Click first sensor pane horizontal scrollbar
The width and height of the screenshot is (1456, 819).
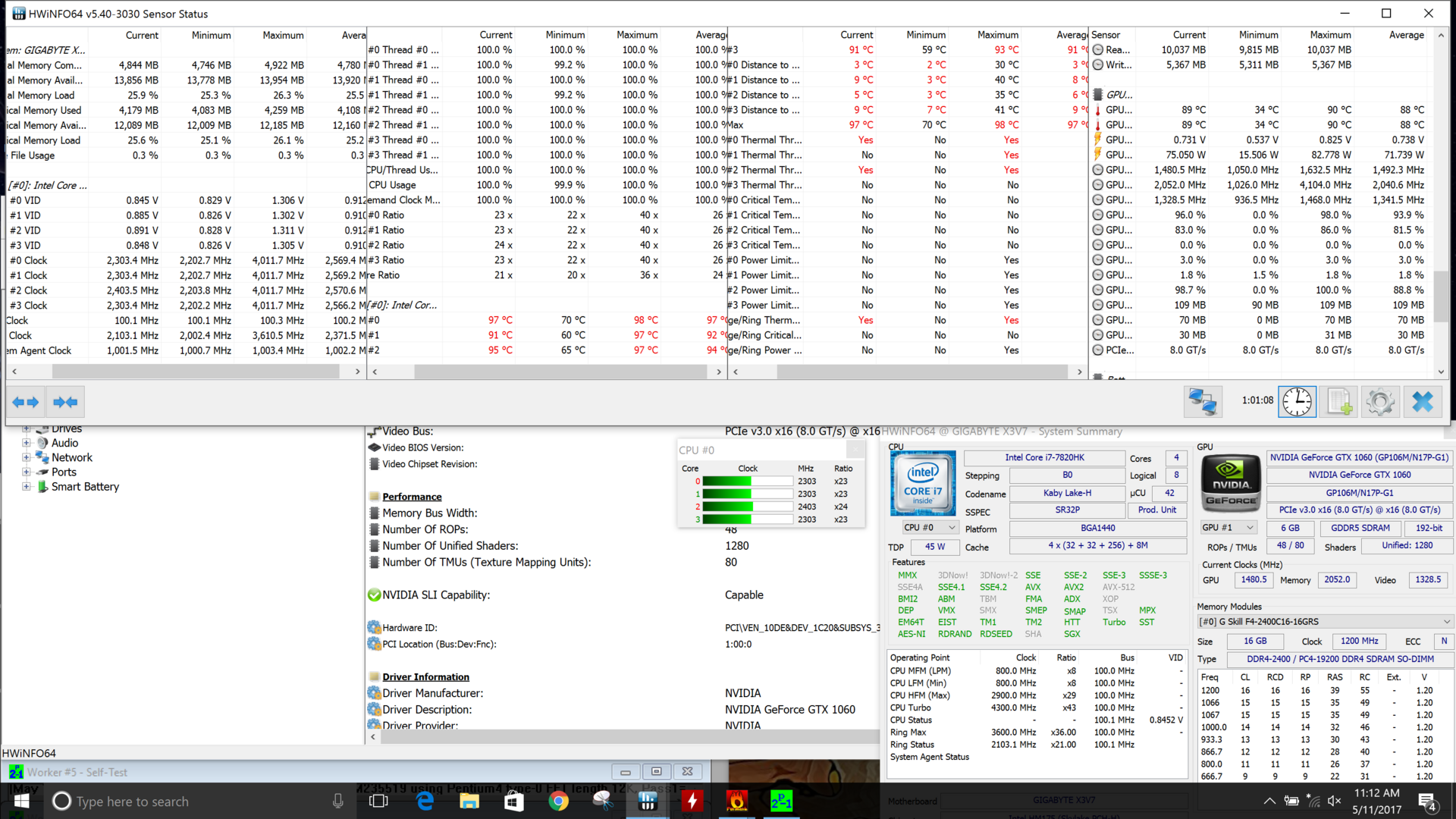pyautogui.click(x=195, y=372)
